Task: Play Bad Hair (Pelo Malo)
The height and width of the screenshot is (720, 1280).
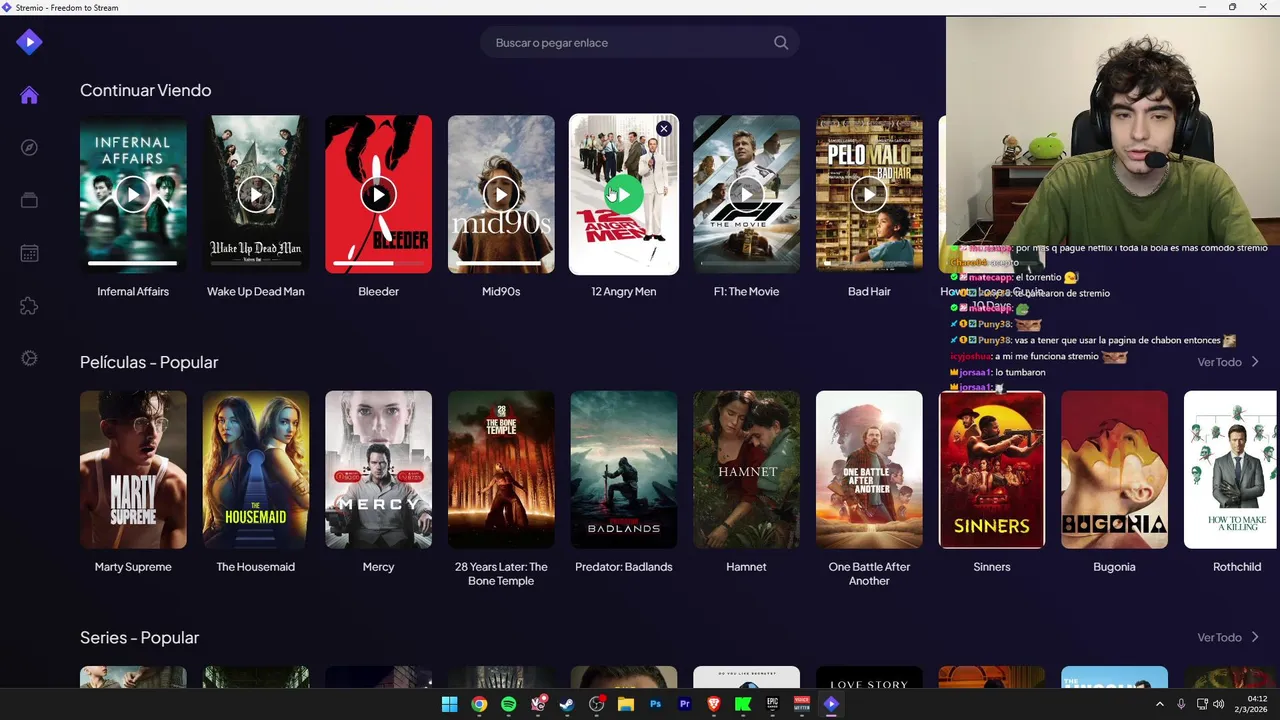Action: (869, 194)
